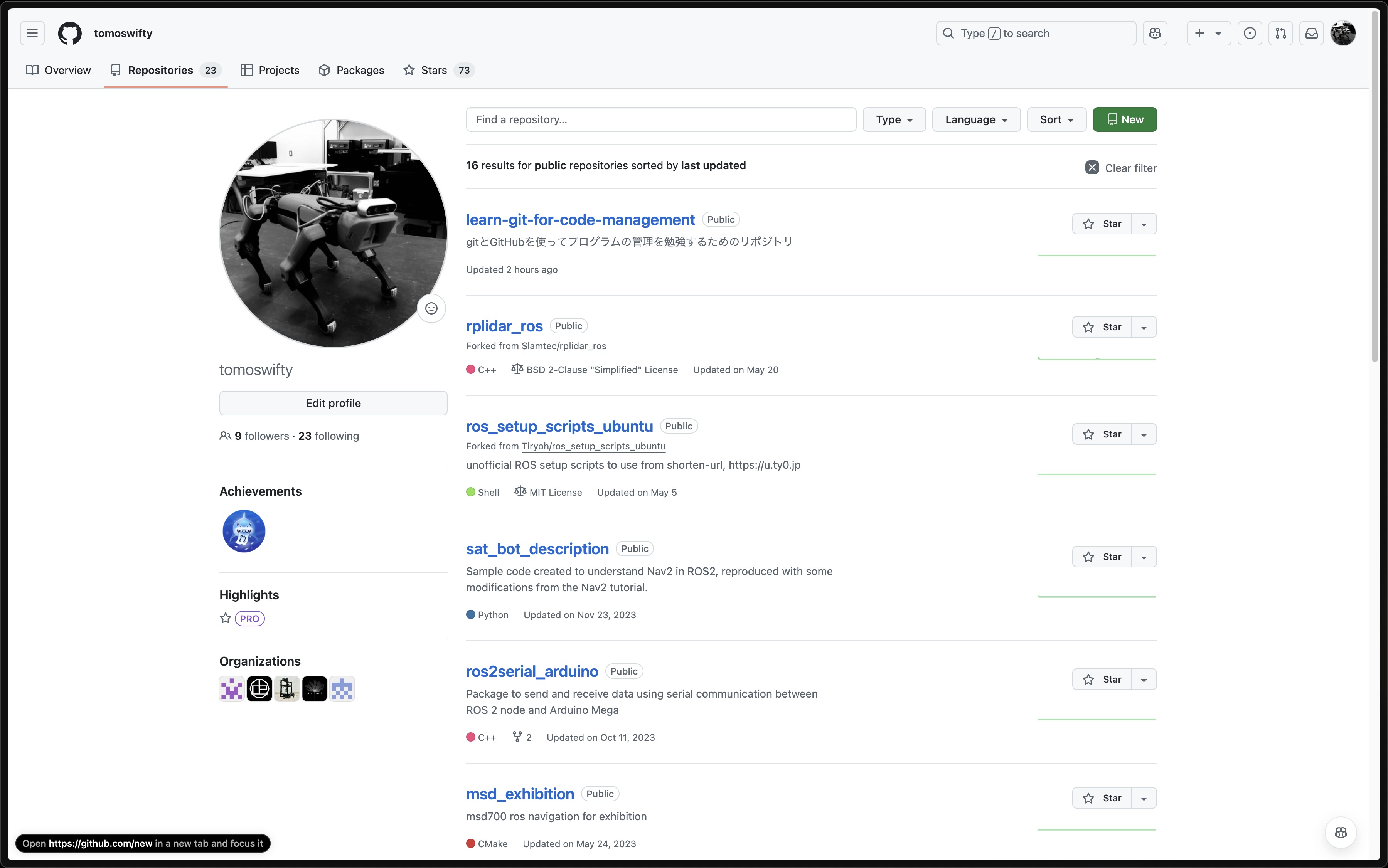Open the pull requests icon
Screen dimensions: 1388x868
click(1280, 33)
